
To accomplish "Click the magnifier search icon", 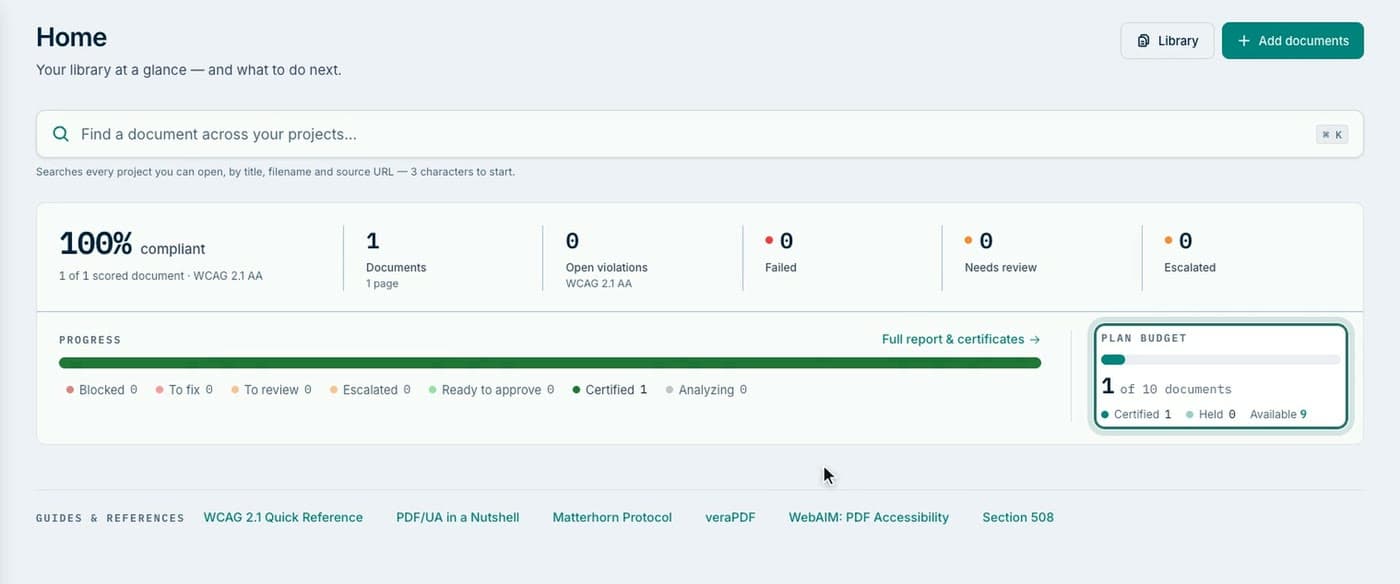I will [61, 134].
